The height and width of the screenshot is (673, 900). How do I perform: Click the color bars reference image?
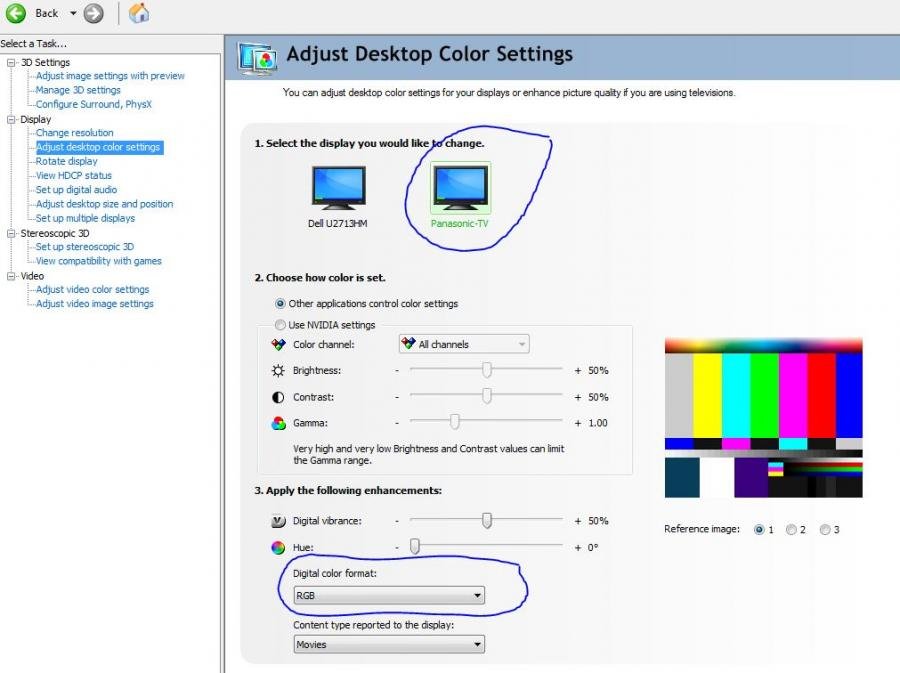763,418
